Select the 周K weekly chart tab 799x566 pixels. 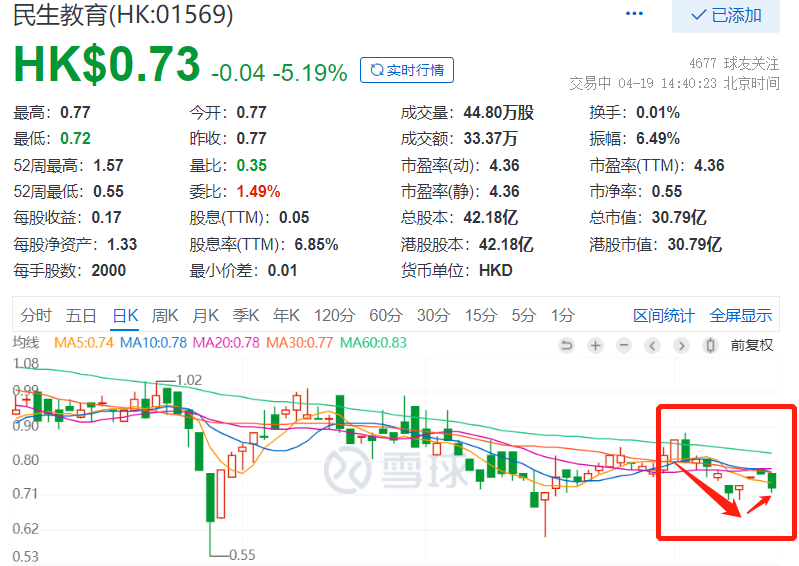pos(165,316)
